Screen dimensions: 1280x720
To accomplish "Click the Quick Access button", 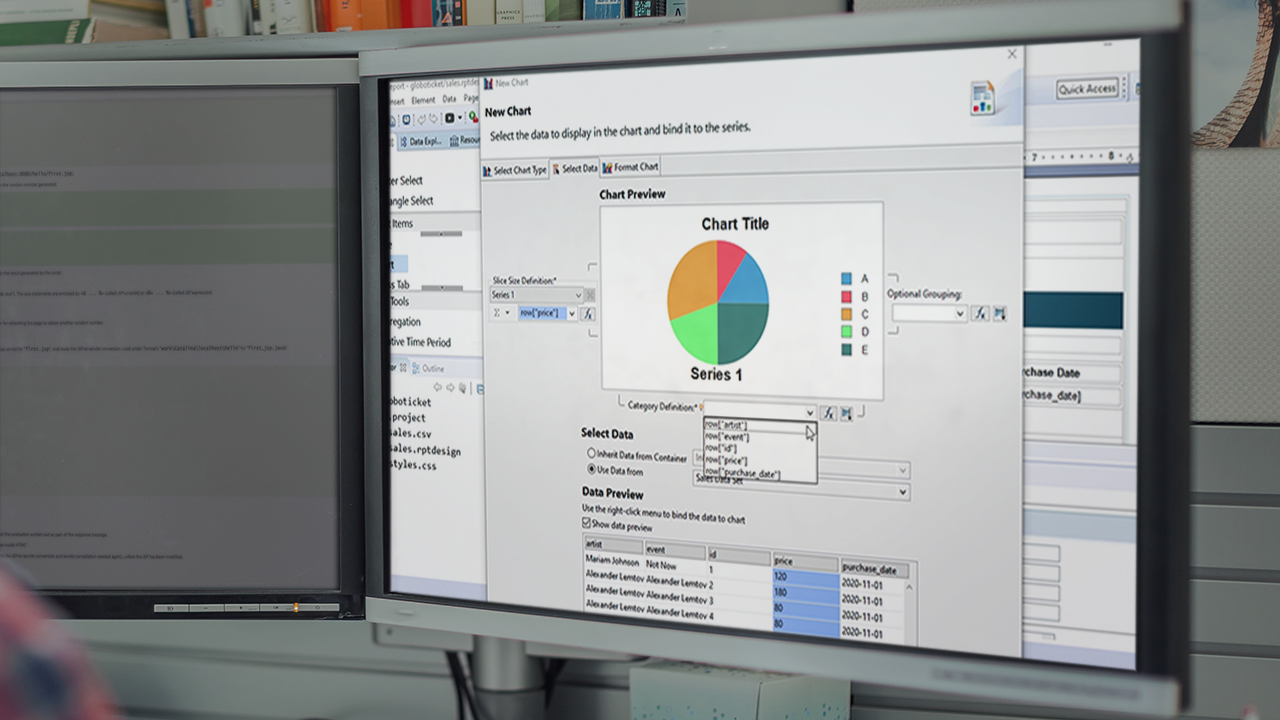I will point(1087,89).
